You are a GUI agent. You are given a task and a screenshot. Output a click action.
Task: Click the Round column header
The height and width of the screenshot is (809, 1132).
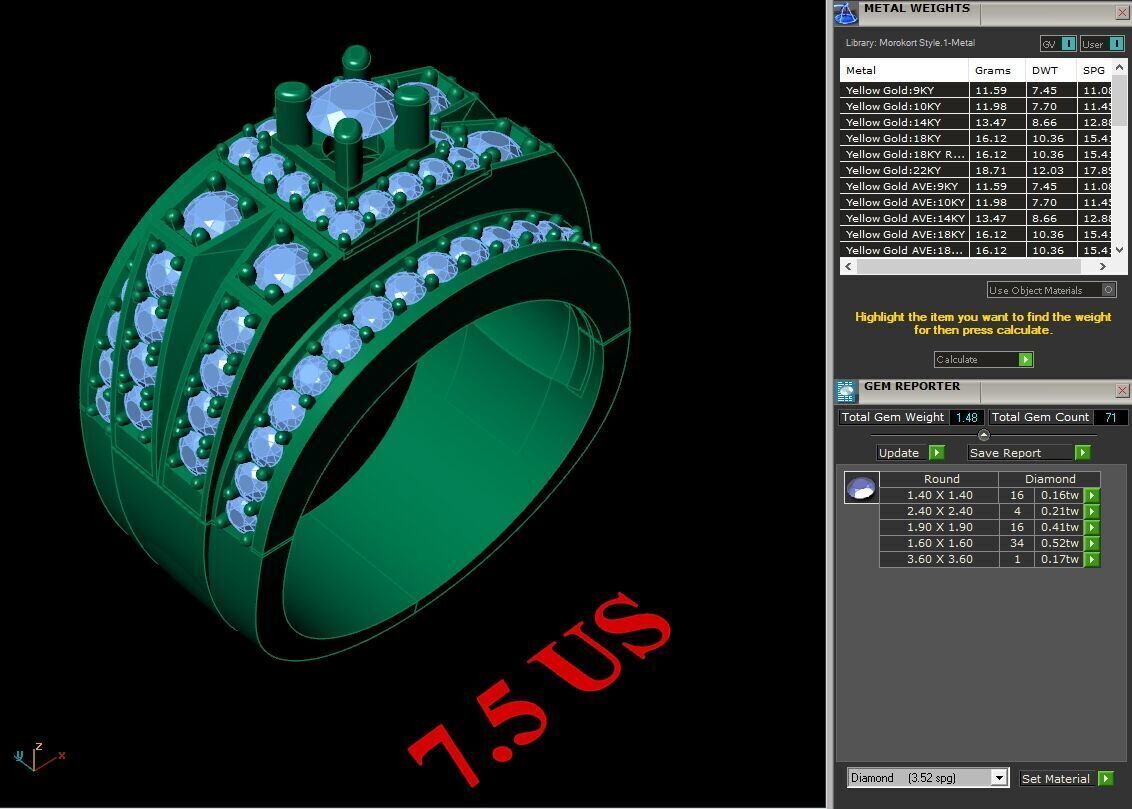tap(939, 478)
